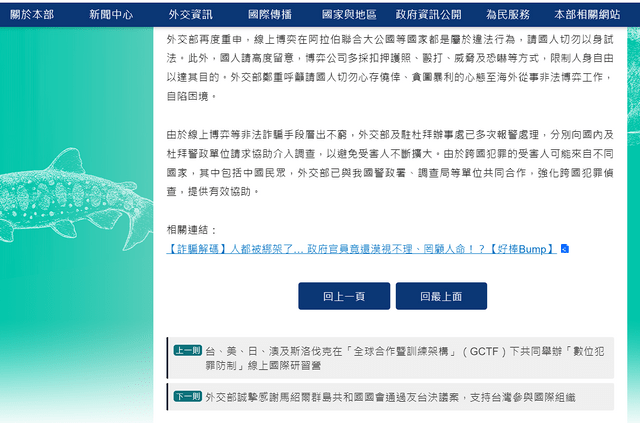Click the 下一則 label badge
Image resolution: width=640 pixels, height=423 pixels.
[x=188, y=396]
